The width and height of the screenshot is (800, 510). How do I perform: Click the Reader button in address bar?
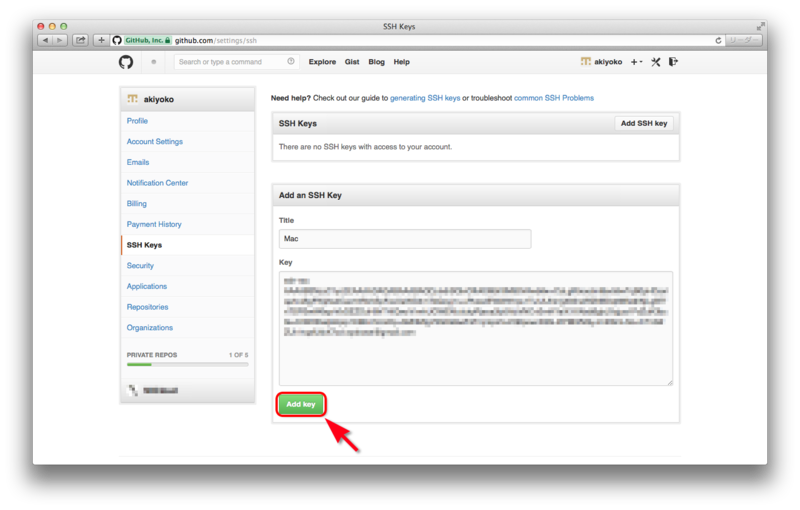click(744, 40)
